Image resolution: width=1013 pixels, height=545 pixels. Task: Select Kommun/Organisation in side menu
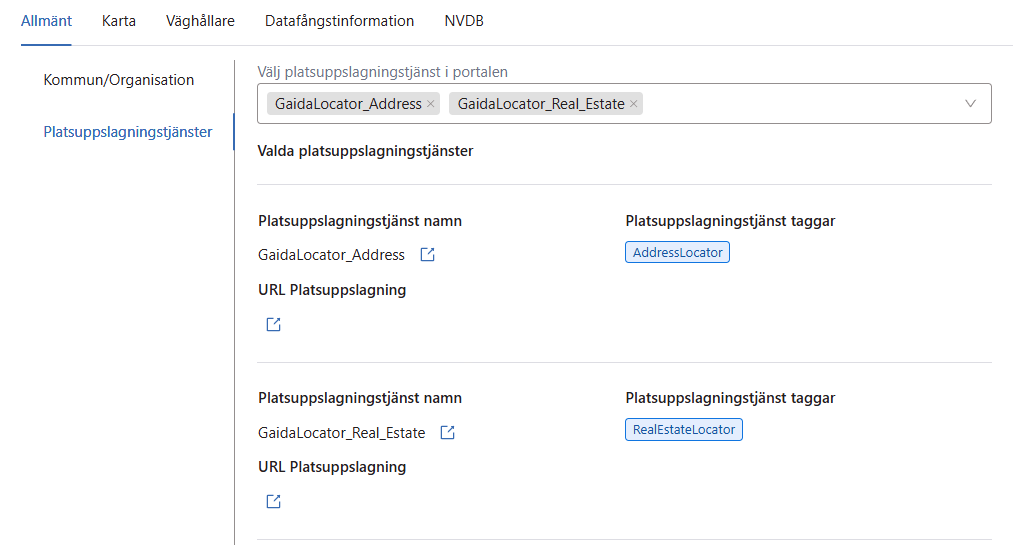click(x=119, y=80)
